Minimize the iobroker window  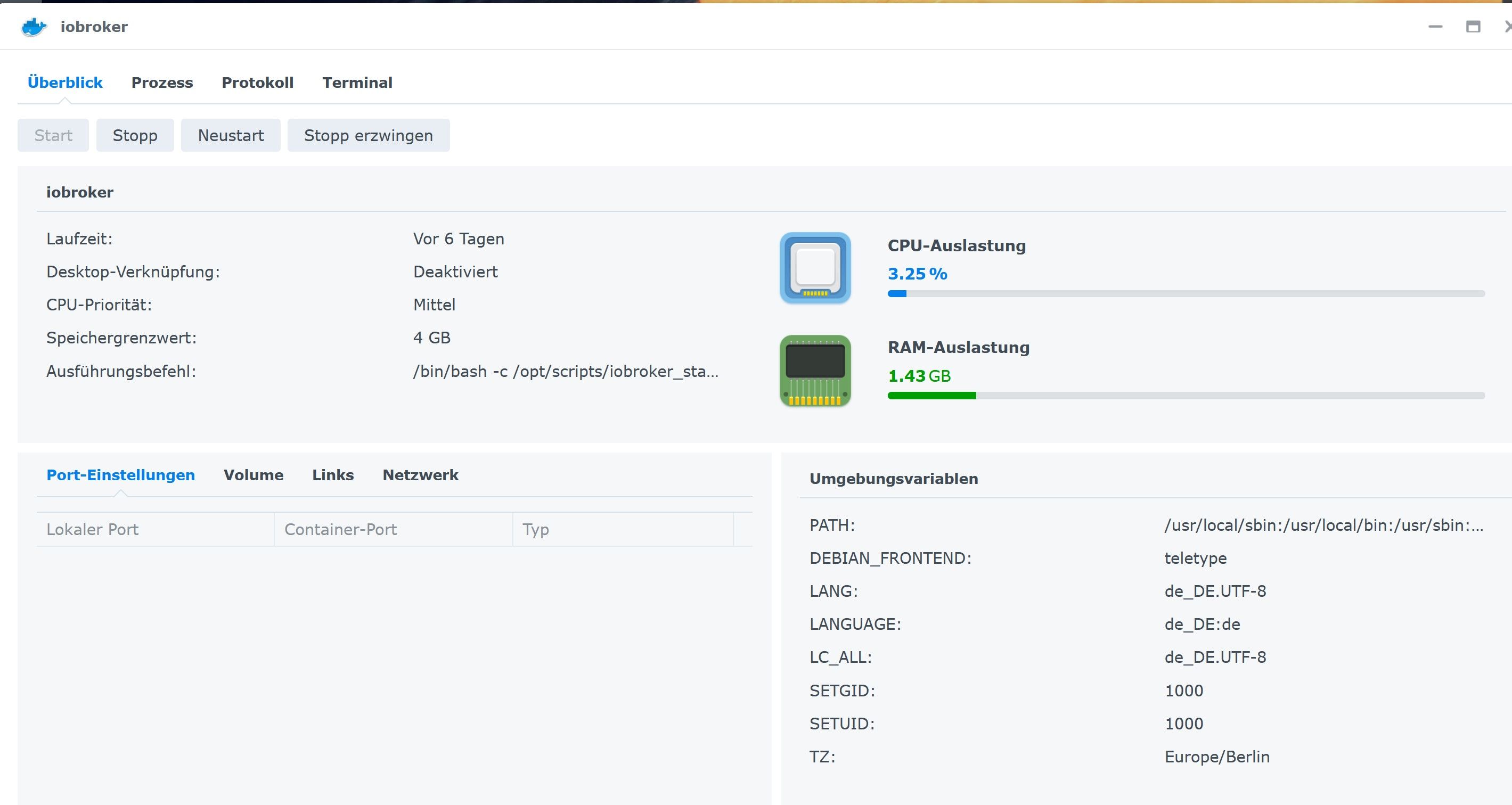point(1435,27)
